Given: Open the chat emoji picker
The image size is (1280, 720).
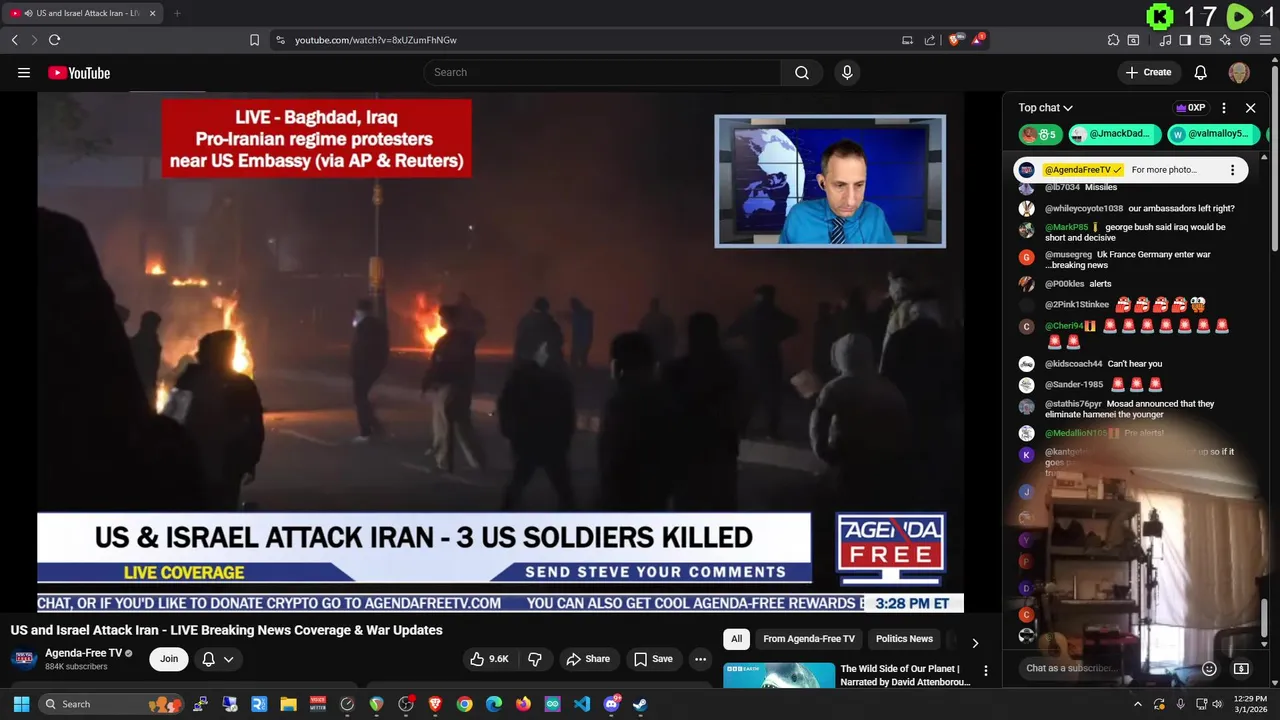Looking at the screenshot, I should tap(1209, 668).
